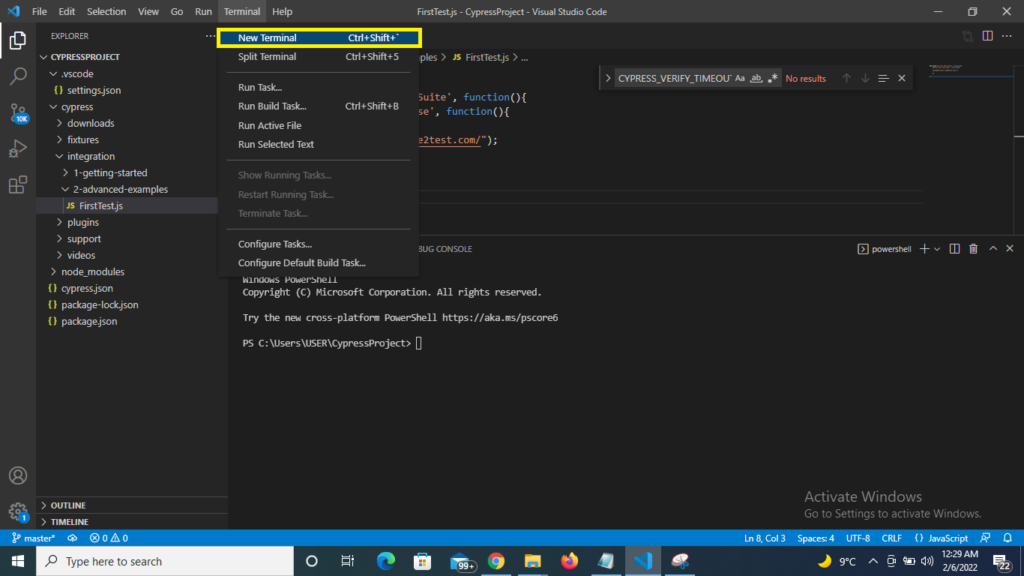
Task: Toggle Use Regular Expression in Find widget
Action: 773,78
